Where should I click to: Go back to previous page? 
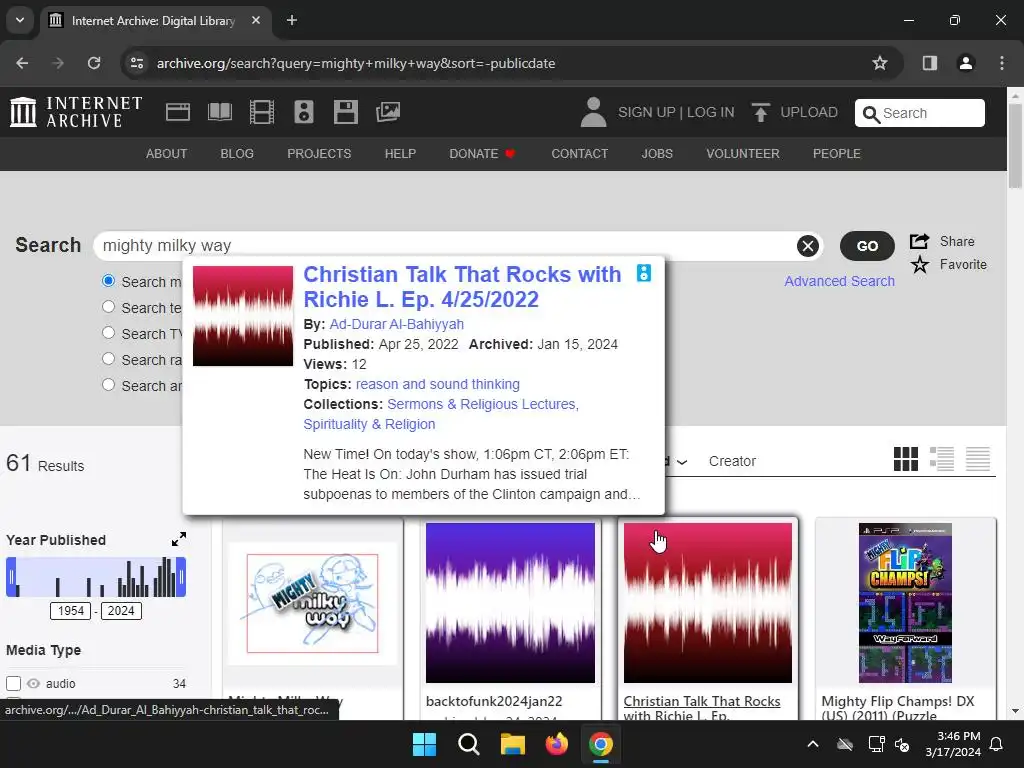(22, 63)
